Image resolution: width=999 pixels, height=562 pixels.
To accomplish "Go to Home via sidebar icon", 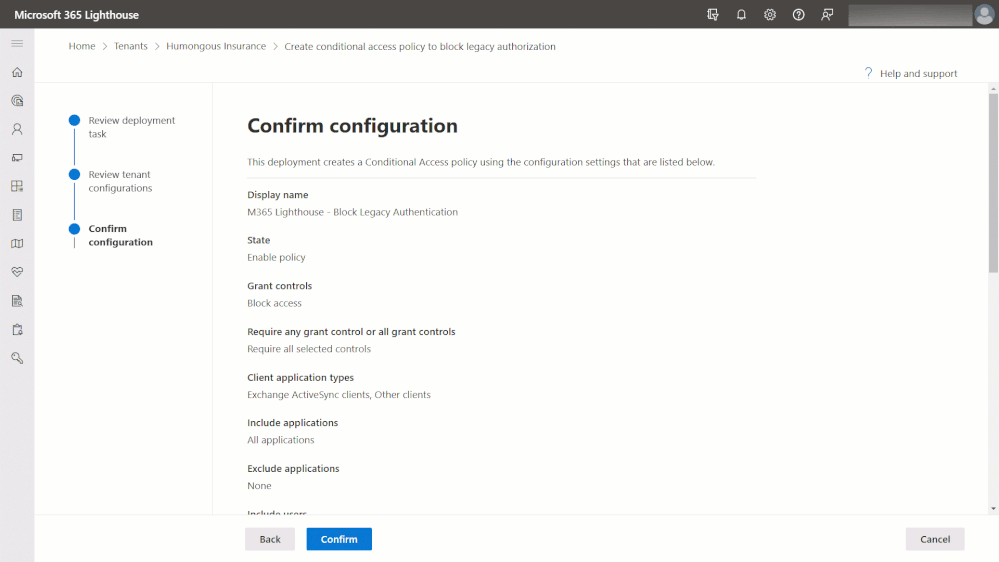I will 17,72.
